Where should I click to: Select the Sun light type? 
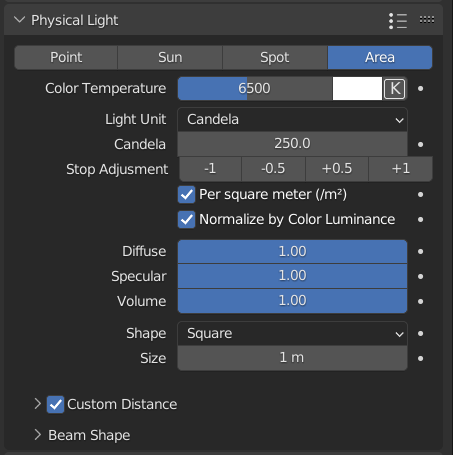[x=170, y=57]
